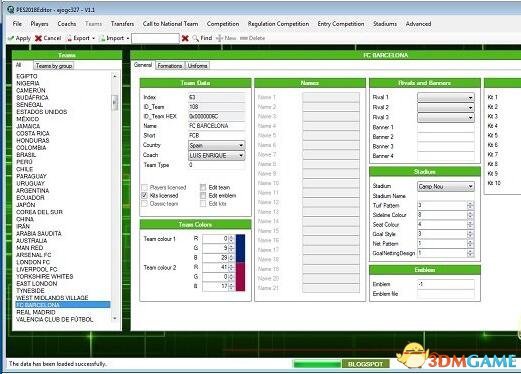The width and height of the screenshot is (521, 374).
Task: Enable the Edit team checkbox
Action: (203, 187)
